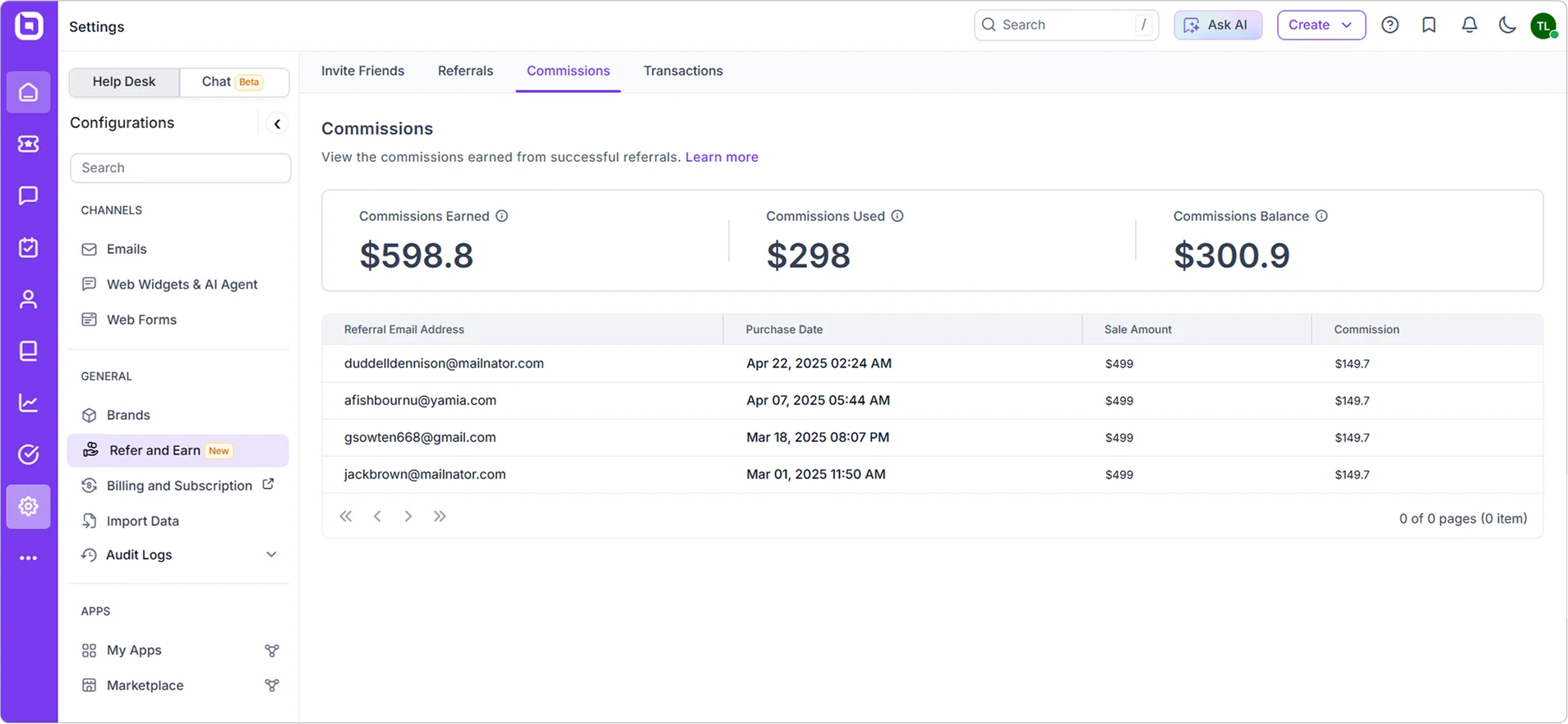Switch to the Invite Friends tab

[x=362, y=71]
